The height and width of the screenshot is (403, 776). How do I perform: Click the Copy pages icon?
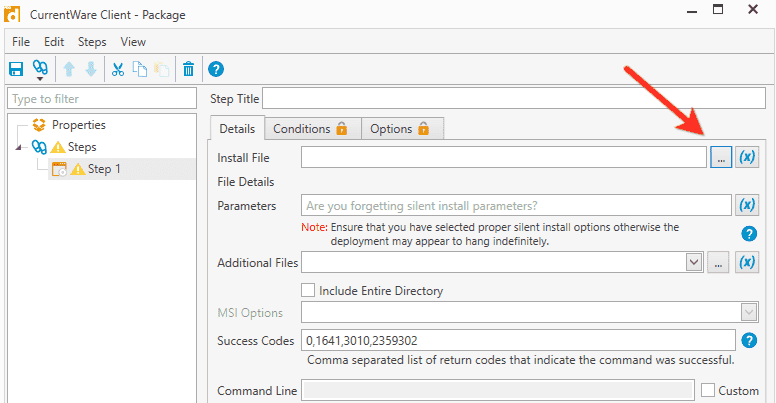pyautogui.click(x=140, y=69)
